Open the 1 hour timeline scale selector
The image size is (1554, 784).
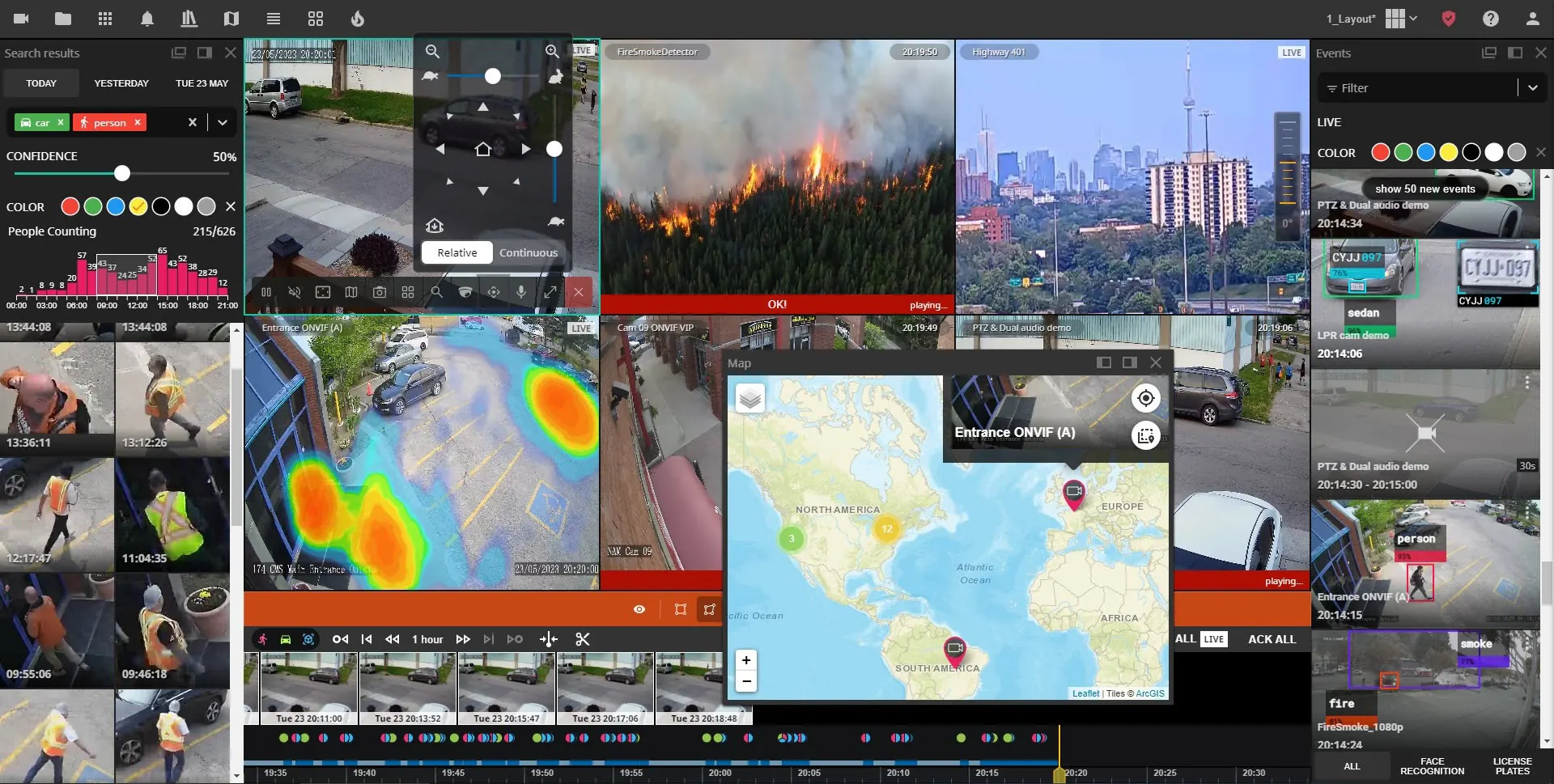pyautogui.click(x=427, y=639)
